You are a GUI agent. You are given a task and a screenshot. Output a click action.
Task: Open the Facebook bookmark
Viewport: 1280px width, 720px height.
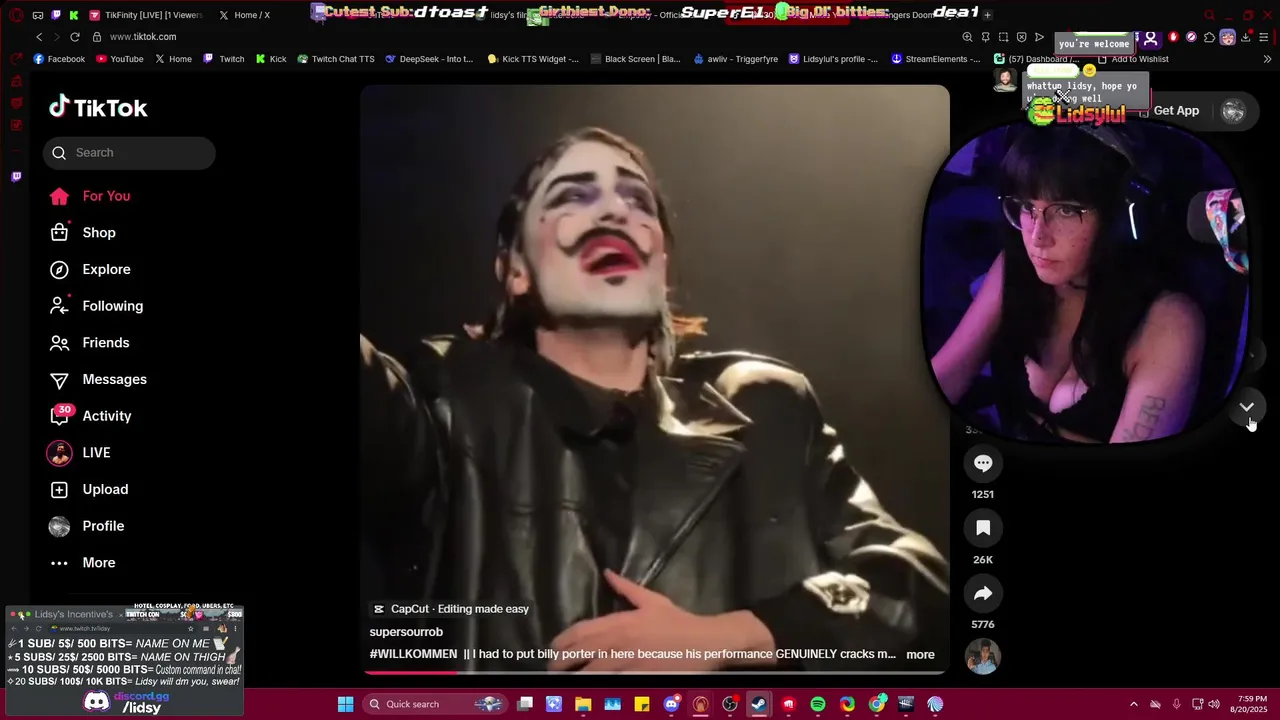coord(59,59)
